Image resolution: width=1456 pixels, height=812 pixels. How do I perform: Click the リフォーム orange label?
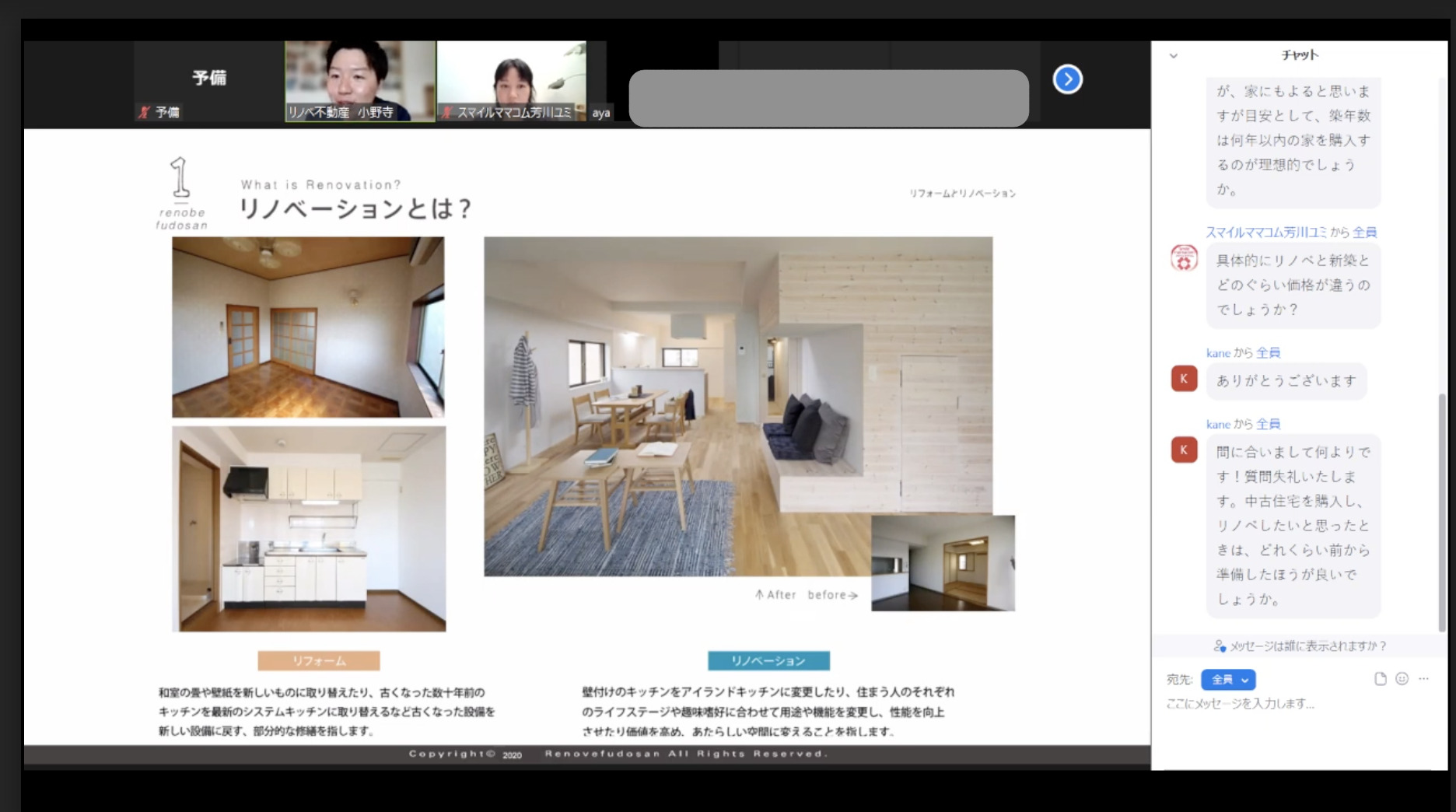319,660
